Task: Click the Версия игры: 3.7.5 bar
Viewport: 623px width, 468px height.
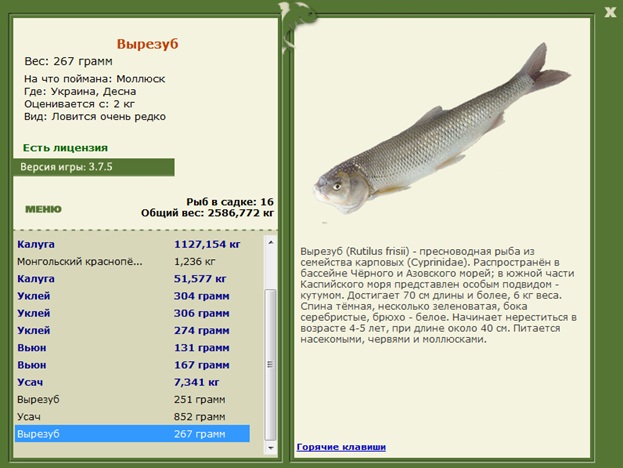Action: point(94,167)
